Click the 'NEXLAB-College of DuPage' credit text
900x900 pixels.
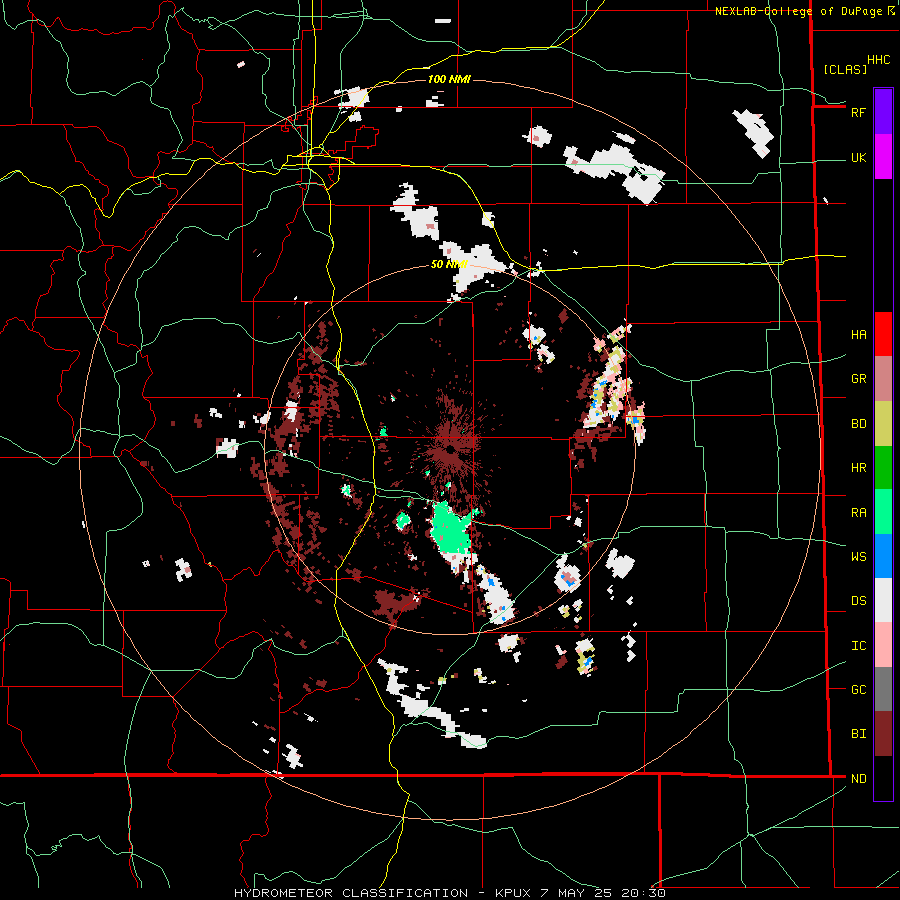tap(798, 11)
